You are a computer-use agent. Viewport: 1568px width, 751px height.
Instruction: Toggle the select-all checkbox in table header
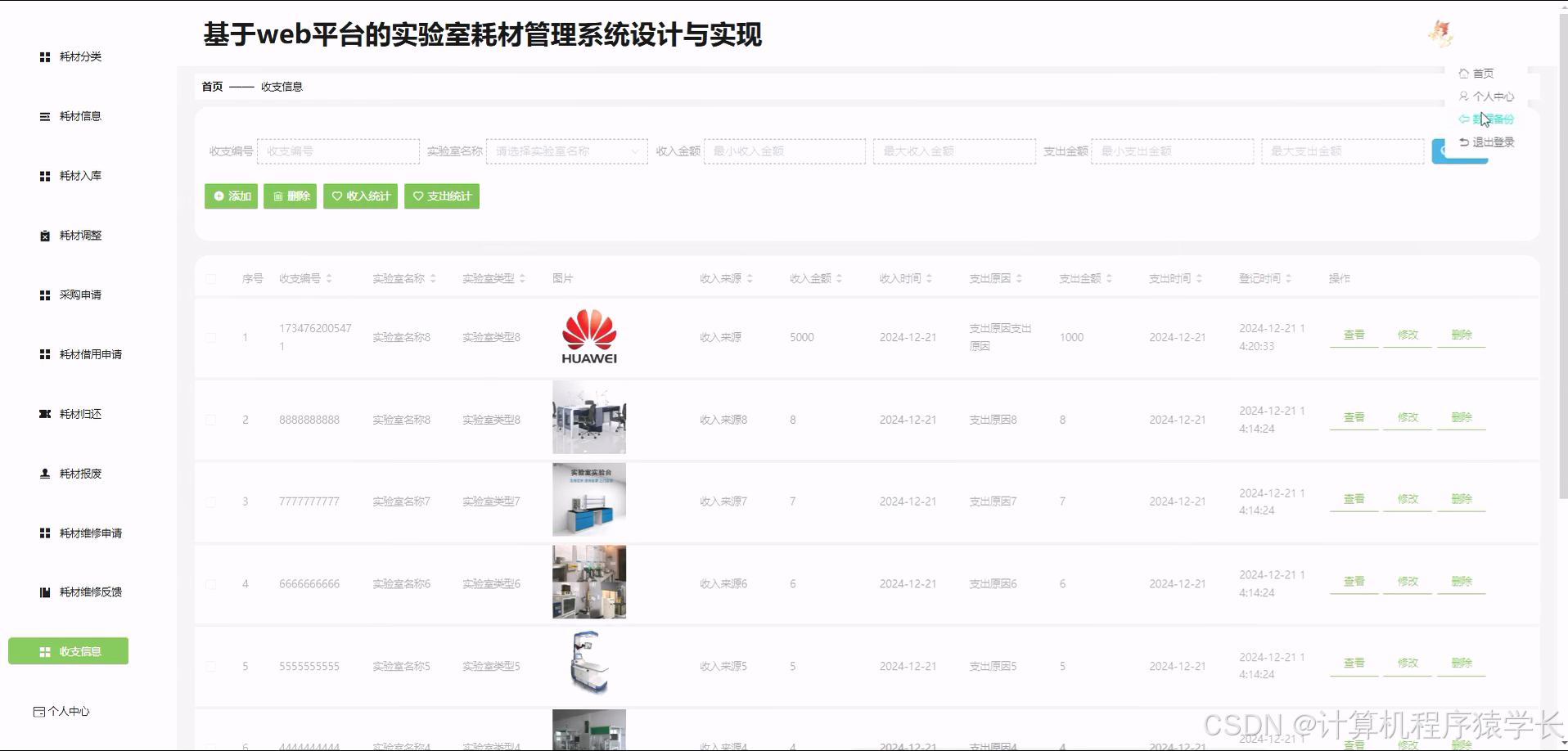(x=210, y=278)
